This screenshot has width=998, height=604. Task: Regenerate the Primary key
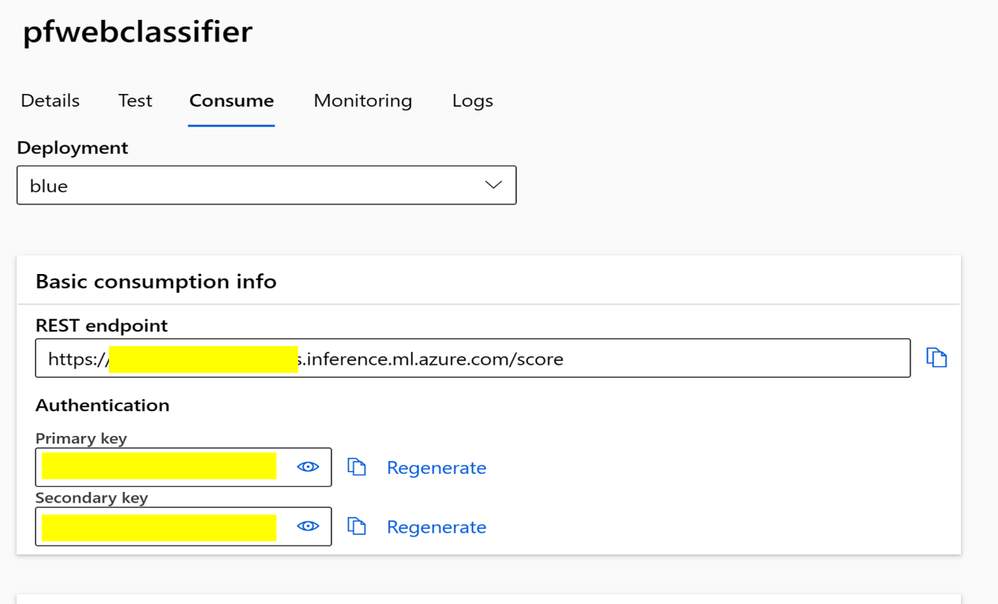[436, 468]
